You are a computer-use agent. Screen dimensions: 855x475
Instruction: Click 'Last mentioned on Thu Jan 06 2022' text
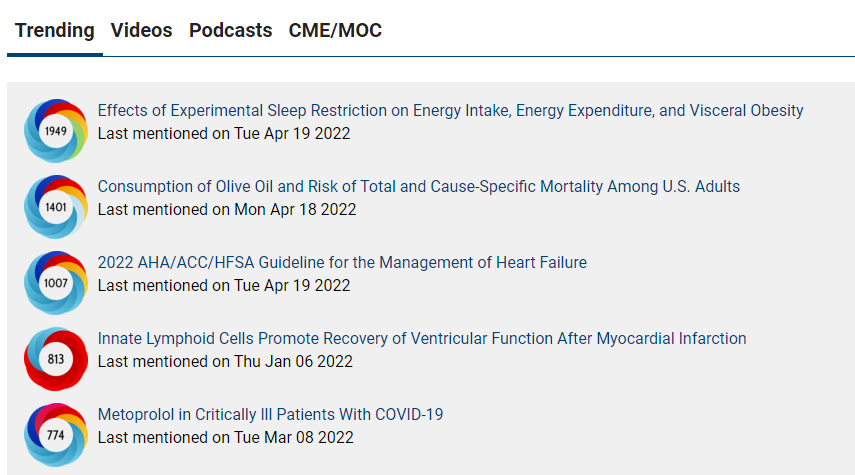point(225,362)
